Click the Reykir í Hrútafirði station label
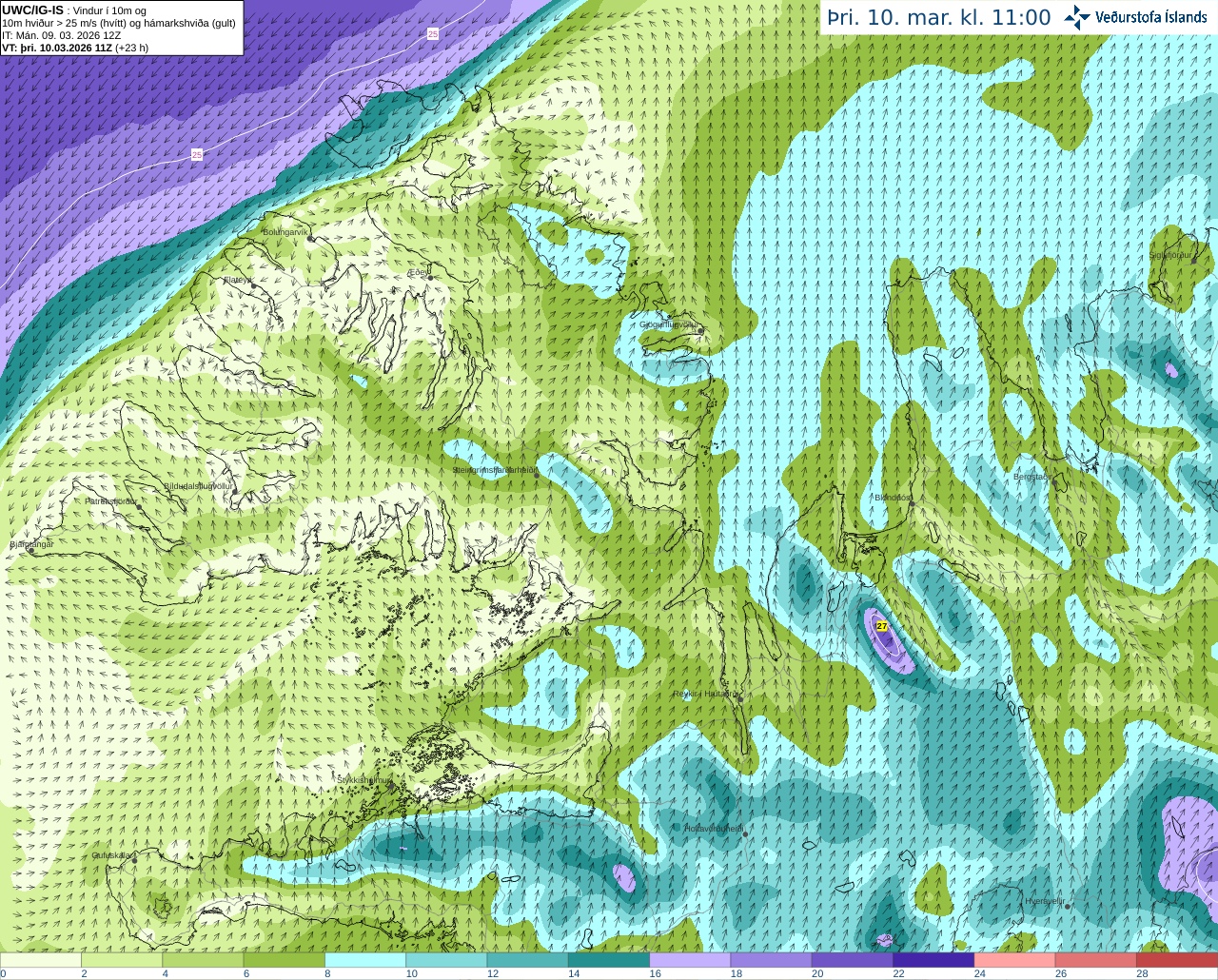The image size is (1218, 980). pyautogui.click(x=706, y=694)
